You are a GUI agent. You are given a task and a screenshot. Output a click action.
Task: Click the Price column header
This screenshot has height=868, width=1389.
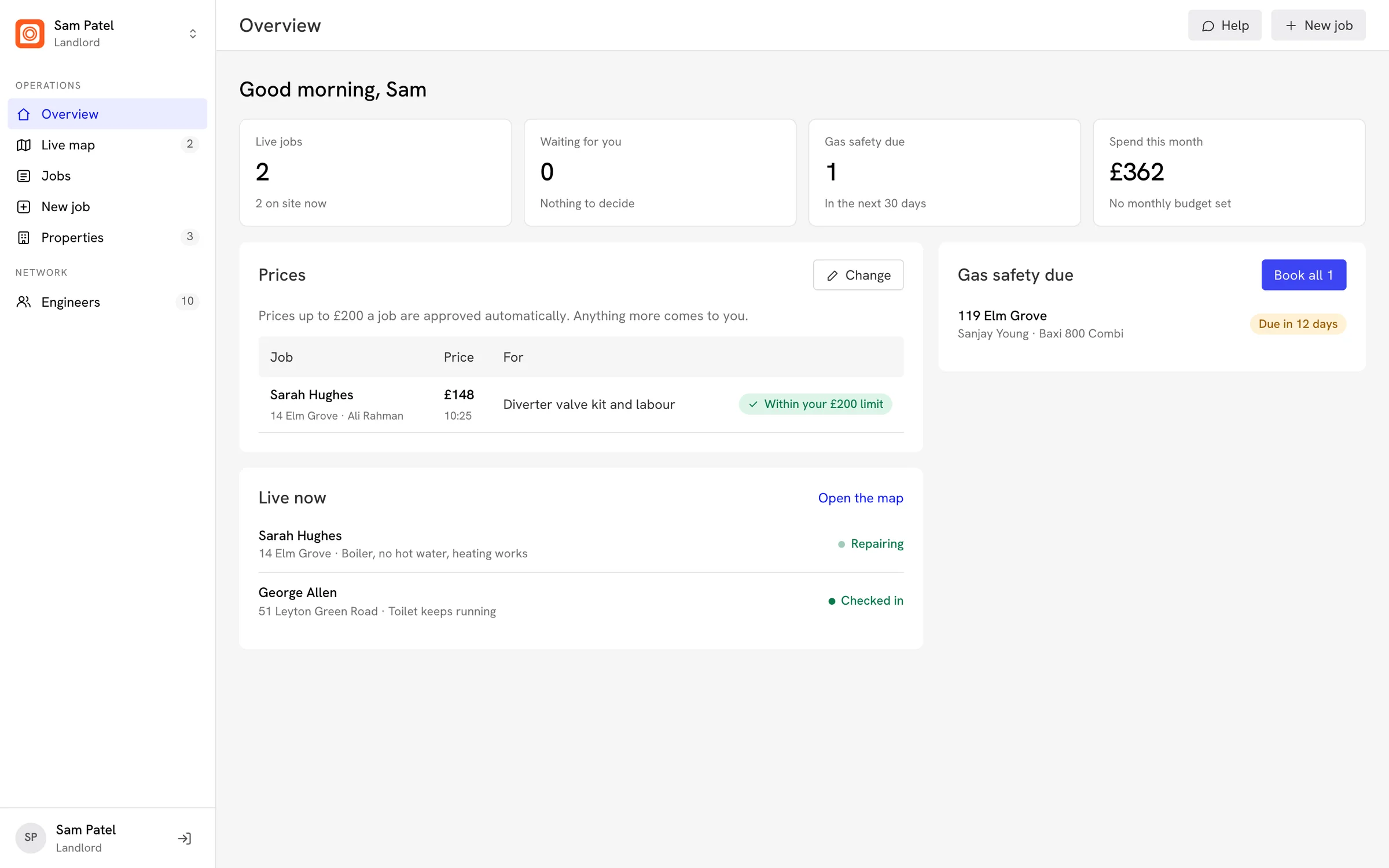pos(458,357)
